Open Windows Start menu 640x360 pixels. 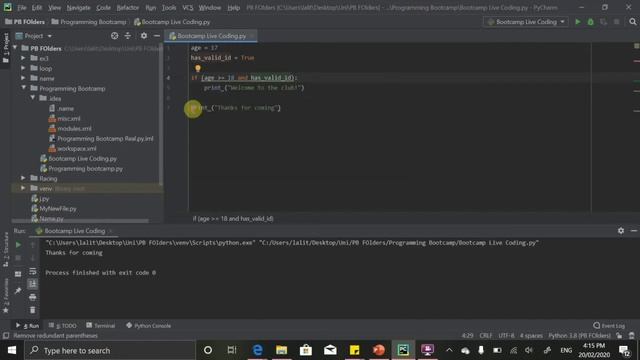pos(11,350)
